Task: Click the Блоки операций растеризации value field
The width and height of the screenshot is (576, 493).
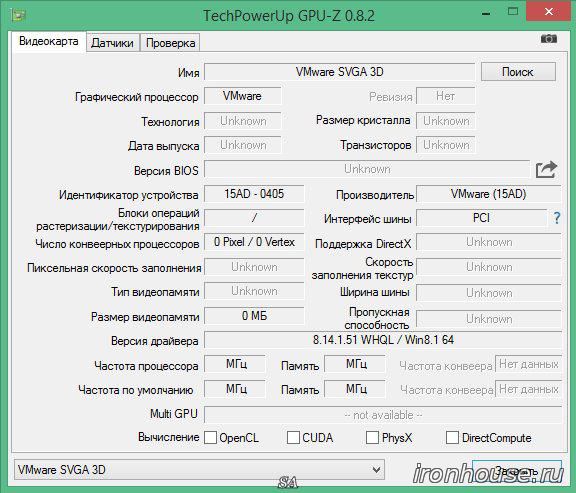Action: pyautogui.click(x=254, y=218)
